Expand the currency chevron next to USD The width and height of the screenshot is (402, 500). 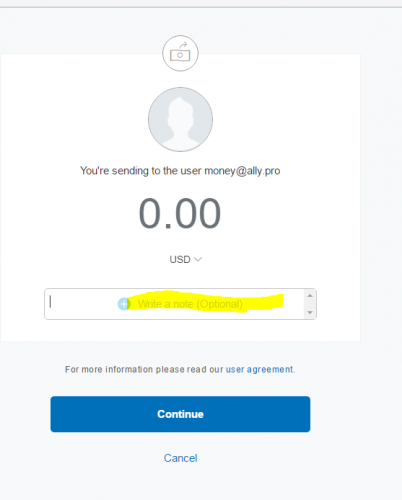(198, 259)
